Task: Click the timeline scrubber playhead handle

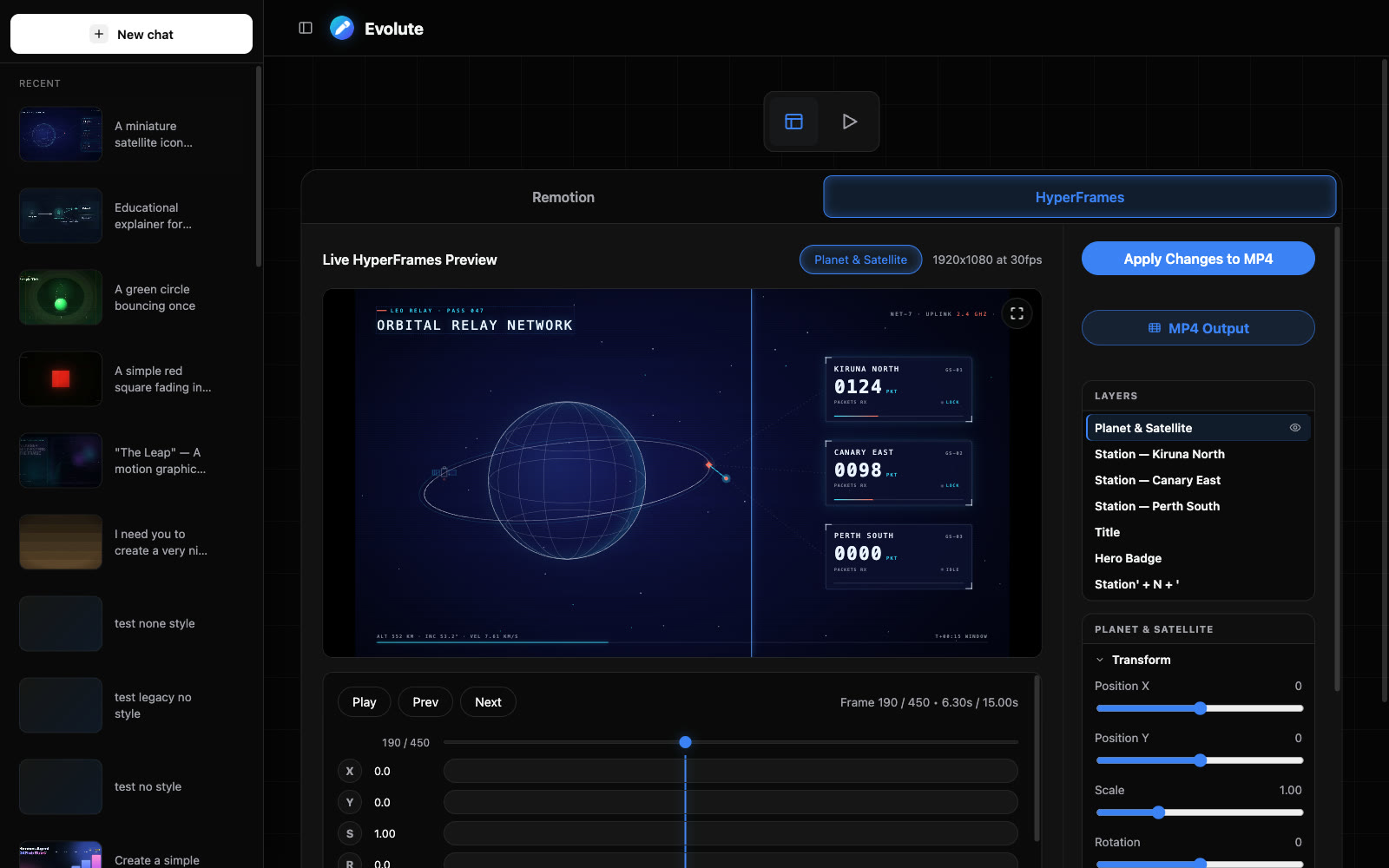Action: pyautogui.click(x=685, y=742)
